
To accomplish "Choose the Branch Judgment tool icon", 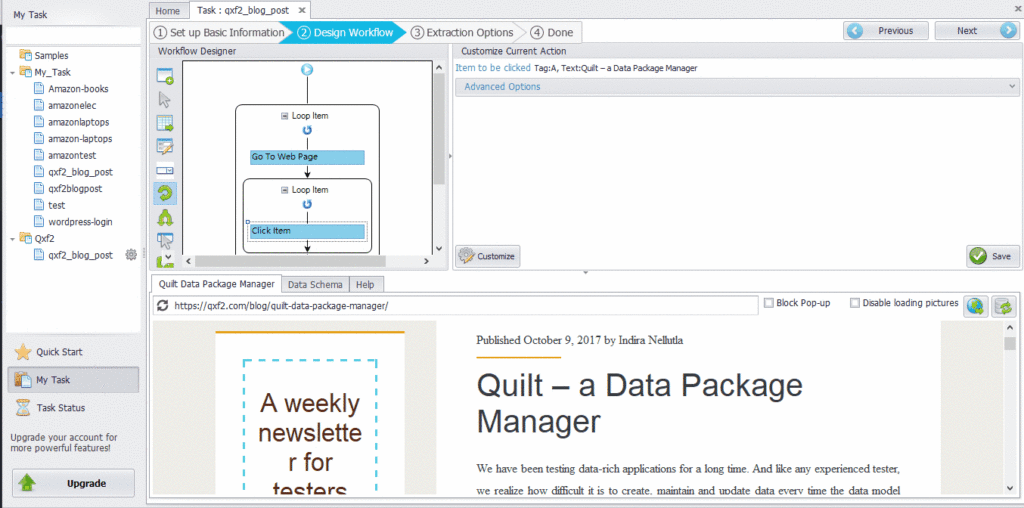I will click(165, 217).
